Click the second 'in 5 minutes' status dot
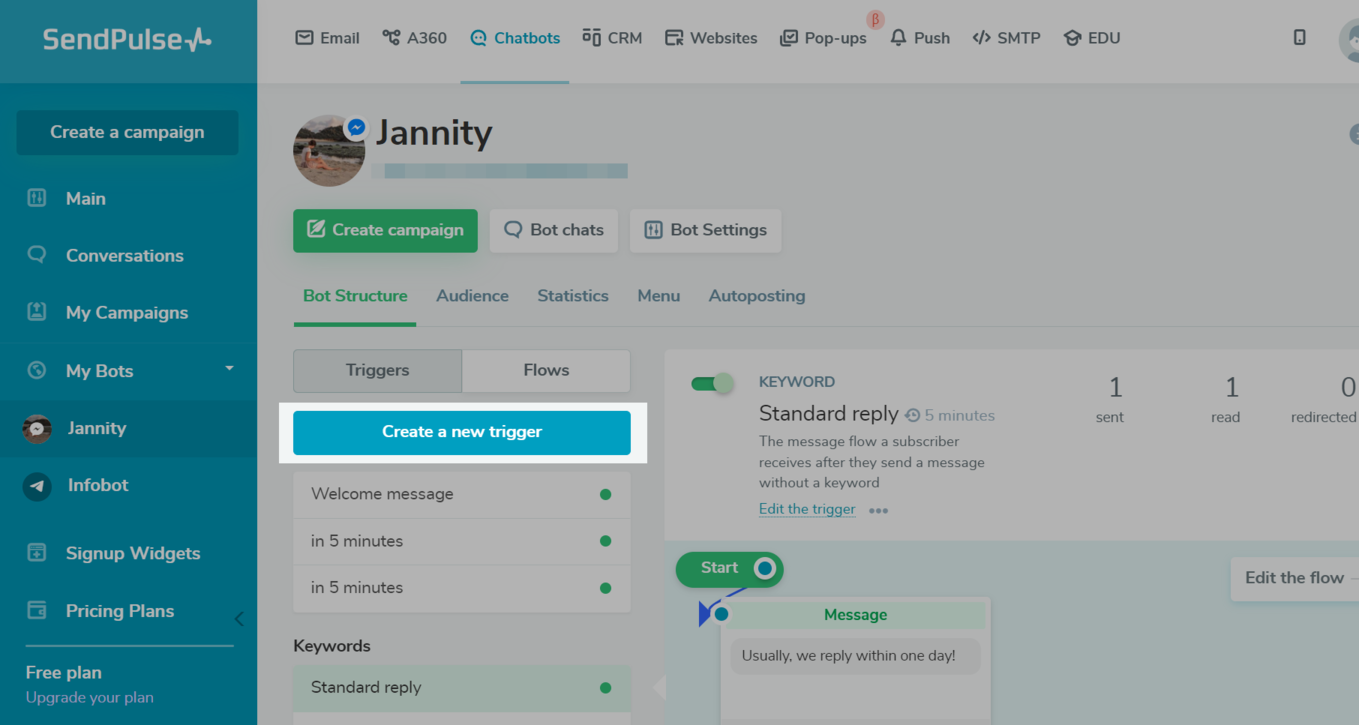 [605, 588]
